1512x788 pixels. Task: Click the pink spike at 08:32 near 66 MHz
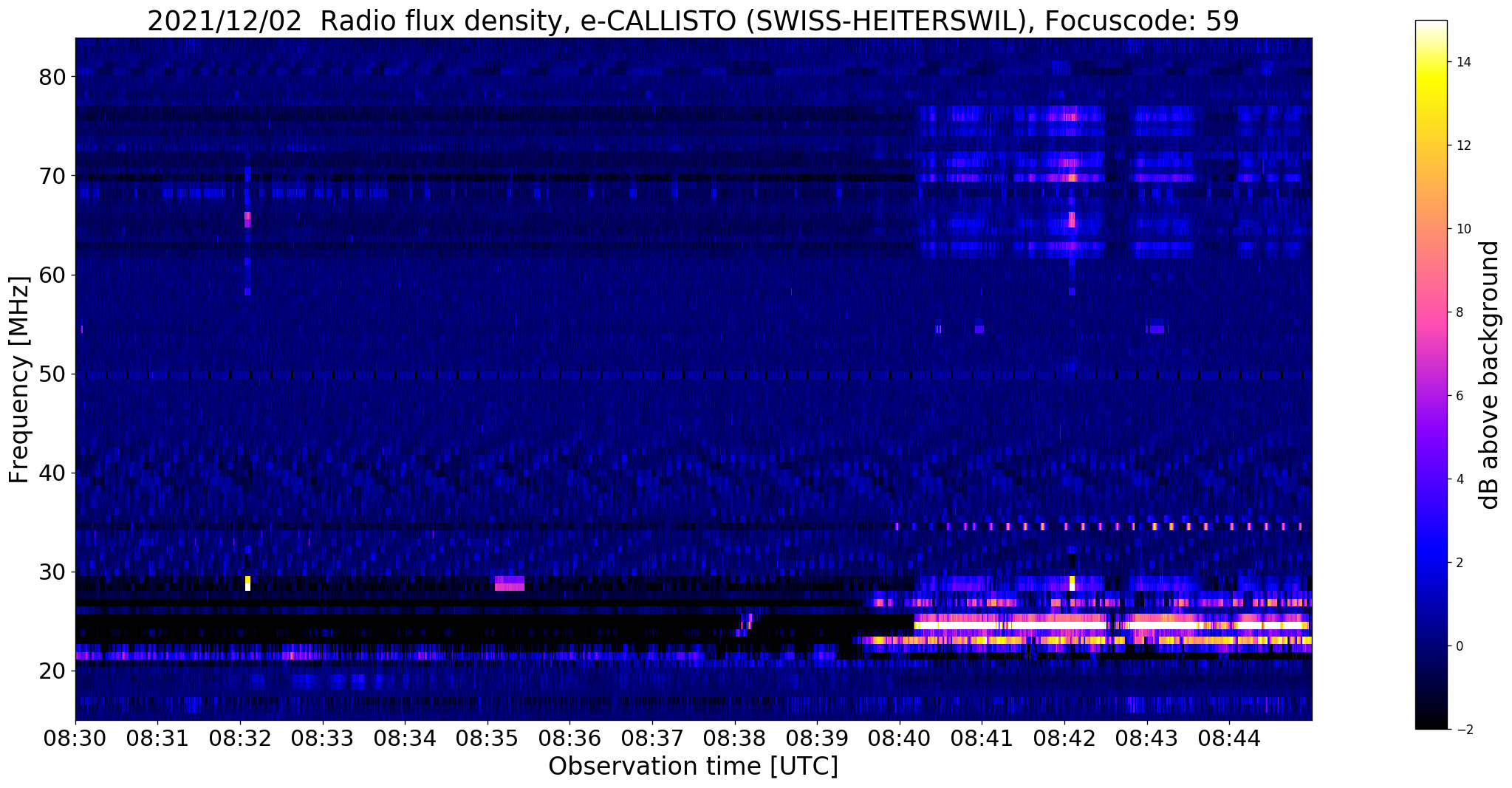(x=247, y=219)
